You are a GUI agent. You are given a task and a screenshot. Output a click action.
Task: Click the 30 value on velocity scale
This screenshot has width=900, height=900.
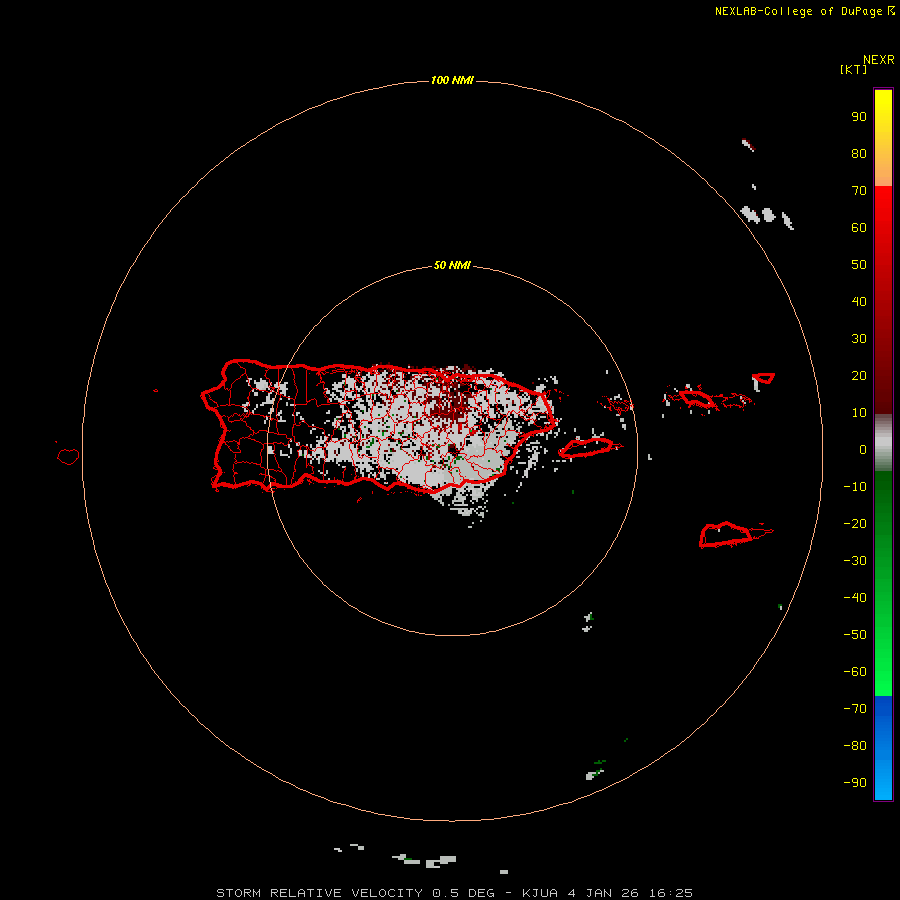[859, 339]
